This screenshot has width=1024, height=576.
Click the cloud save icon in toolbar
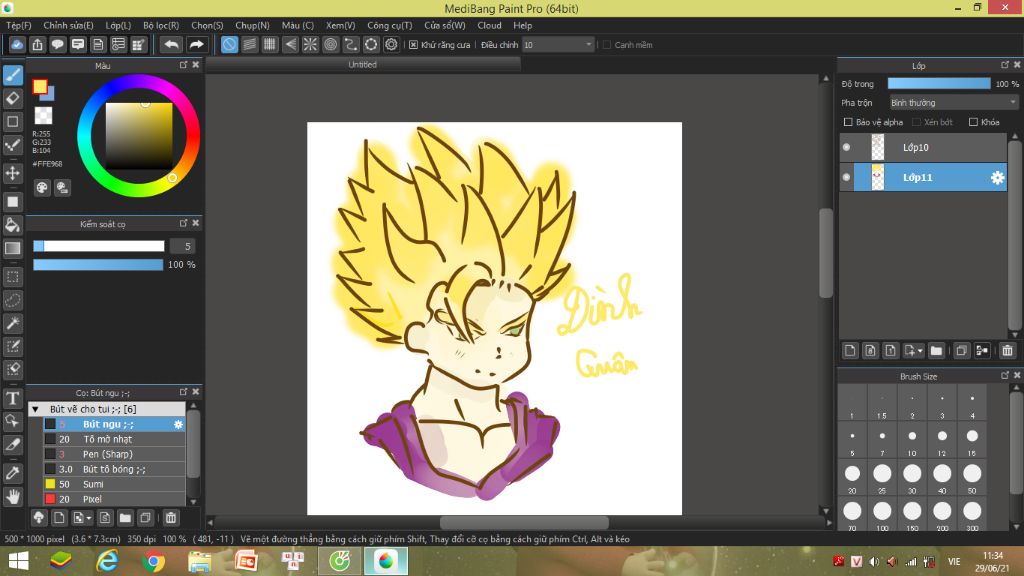point(17,44)
